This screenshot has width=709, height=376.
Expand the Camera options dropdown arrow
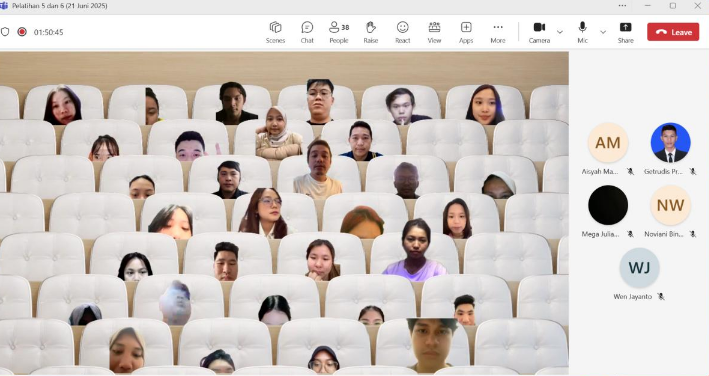click(x=560, y=32)
